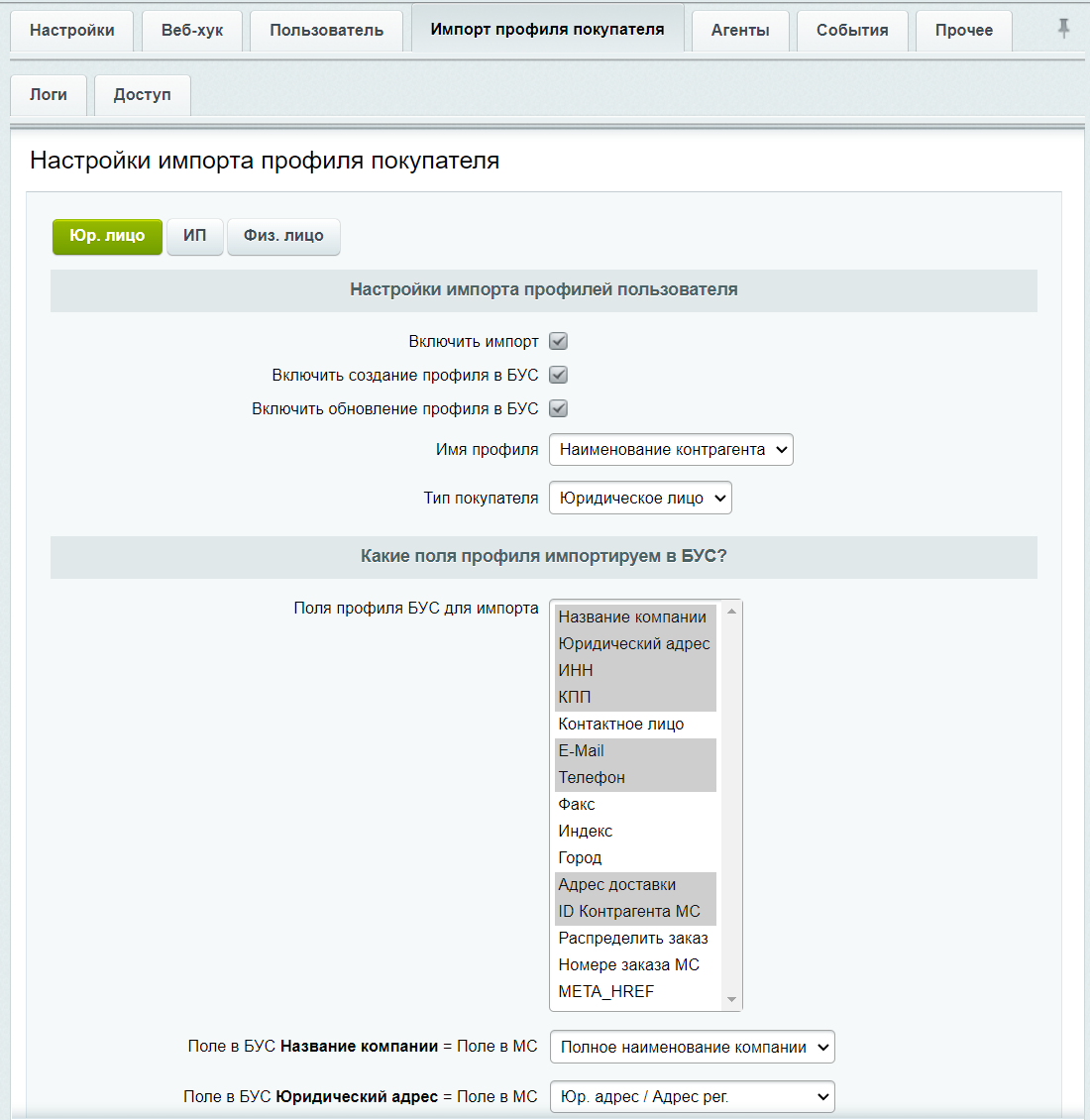The height and width of the screenshot is (1120, 1090).
Task: Select 'Контактное лицо' in the fields list
Action: click(x=621, y=725)
